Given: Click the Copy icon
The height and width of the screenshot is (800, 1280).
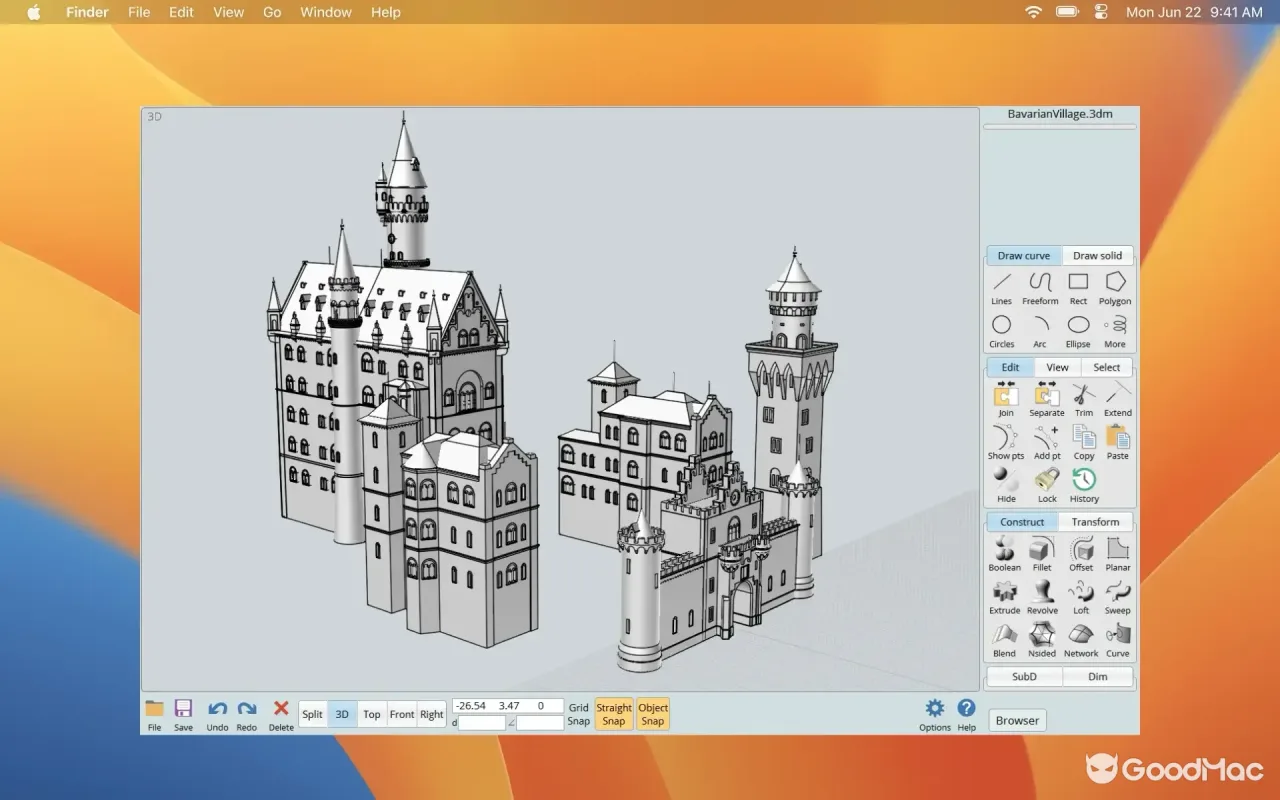Looking at the screenshot, I should point(1084,443).
